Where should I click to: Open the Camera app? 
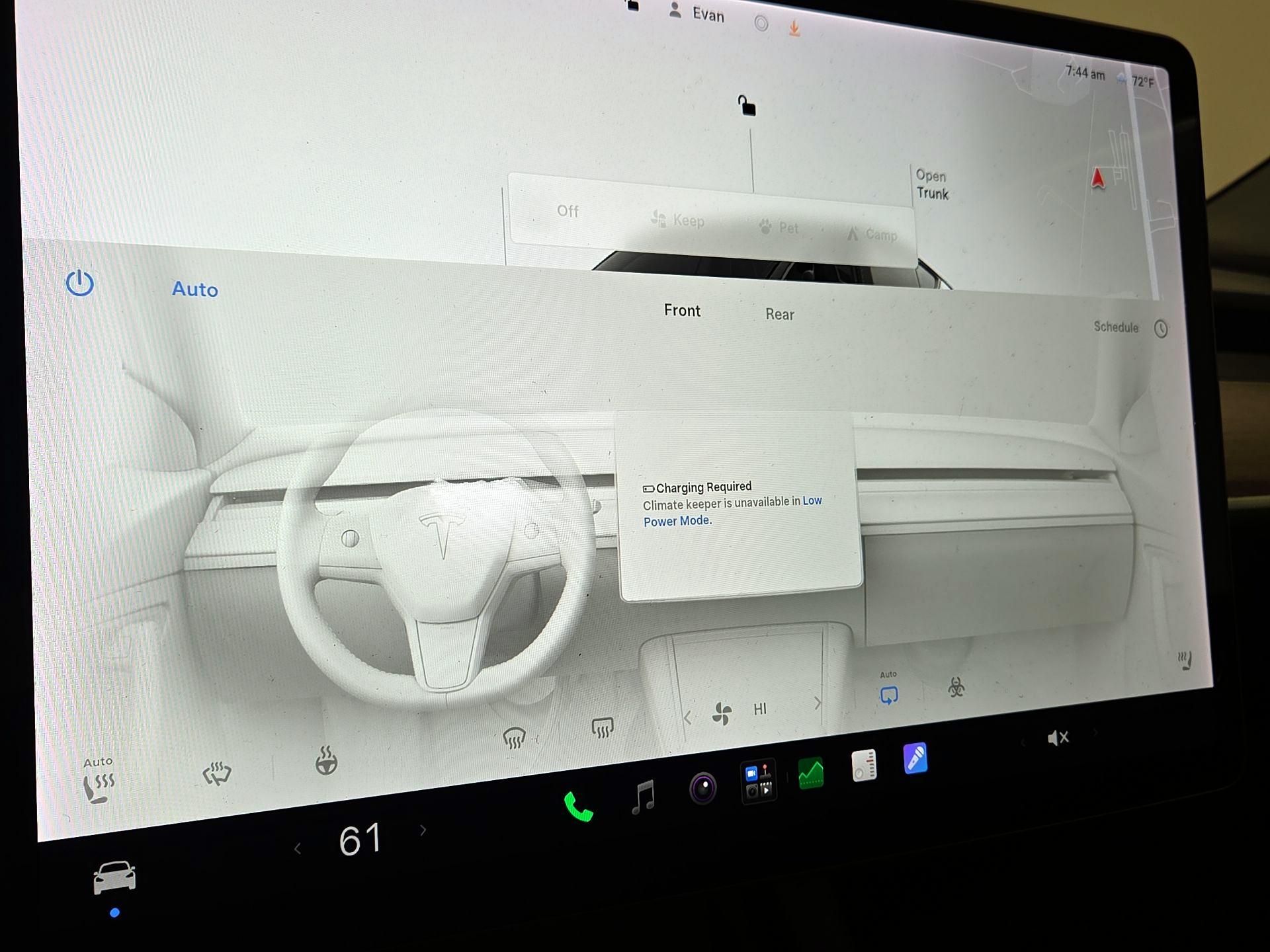[702, 788]
